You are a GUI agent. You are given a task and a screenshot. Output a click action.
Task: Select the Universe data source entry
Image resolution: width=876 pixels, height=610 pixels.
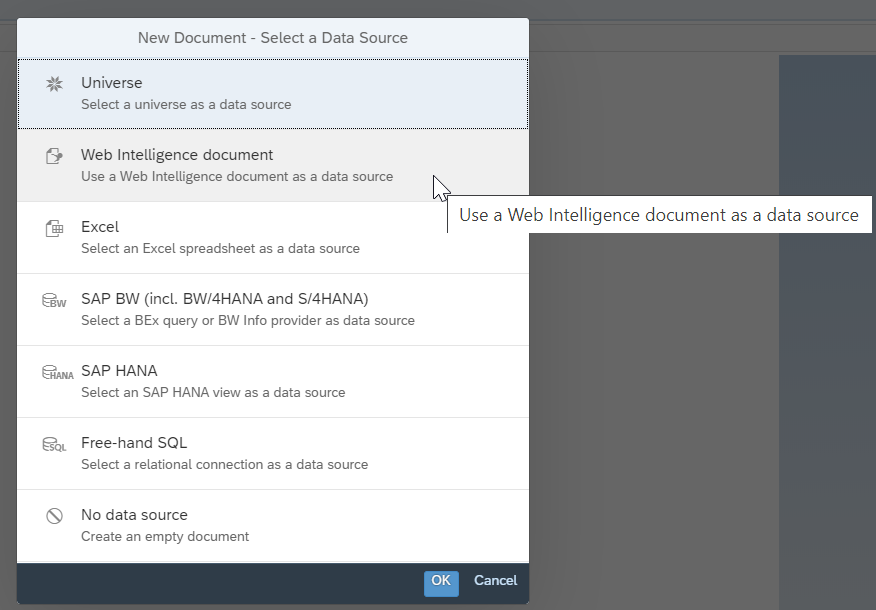272,92
